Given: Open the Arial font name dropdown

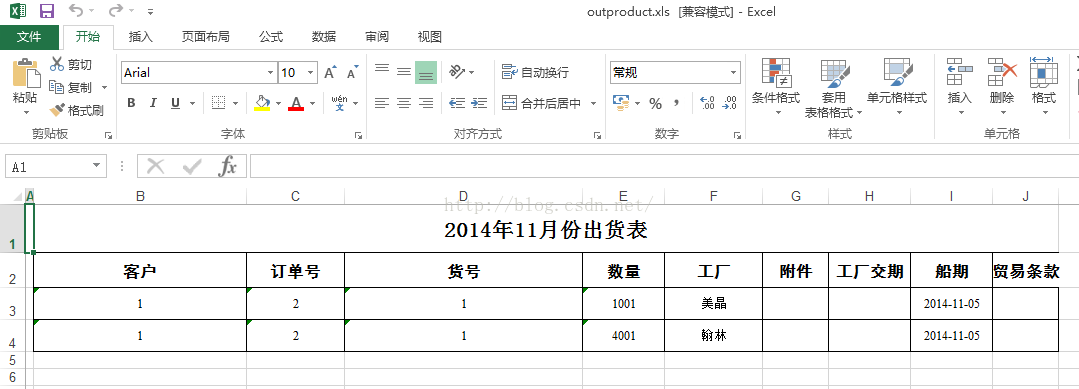Looking at the screenshot, I should click(x=270, y=72).
